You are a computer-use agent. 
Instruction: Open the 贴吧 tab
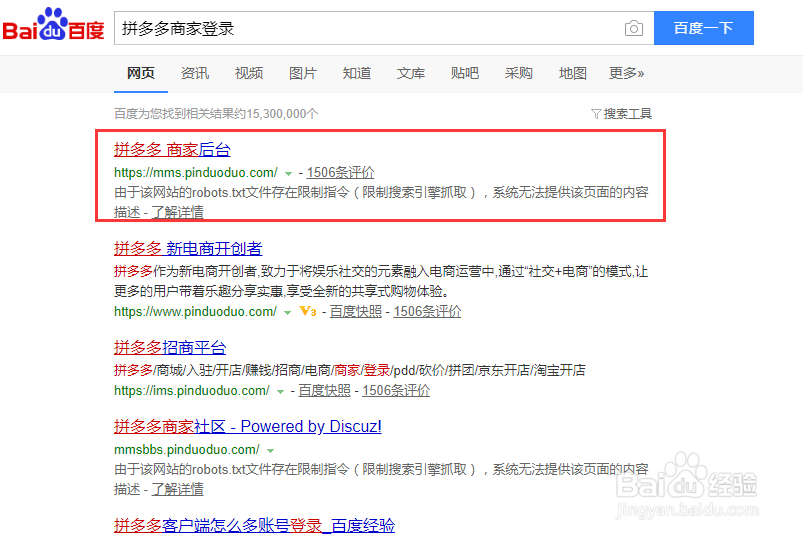pos(464,73)
